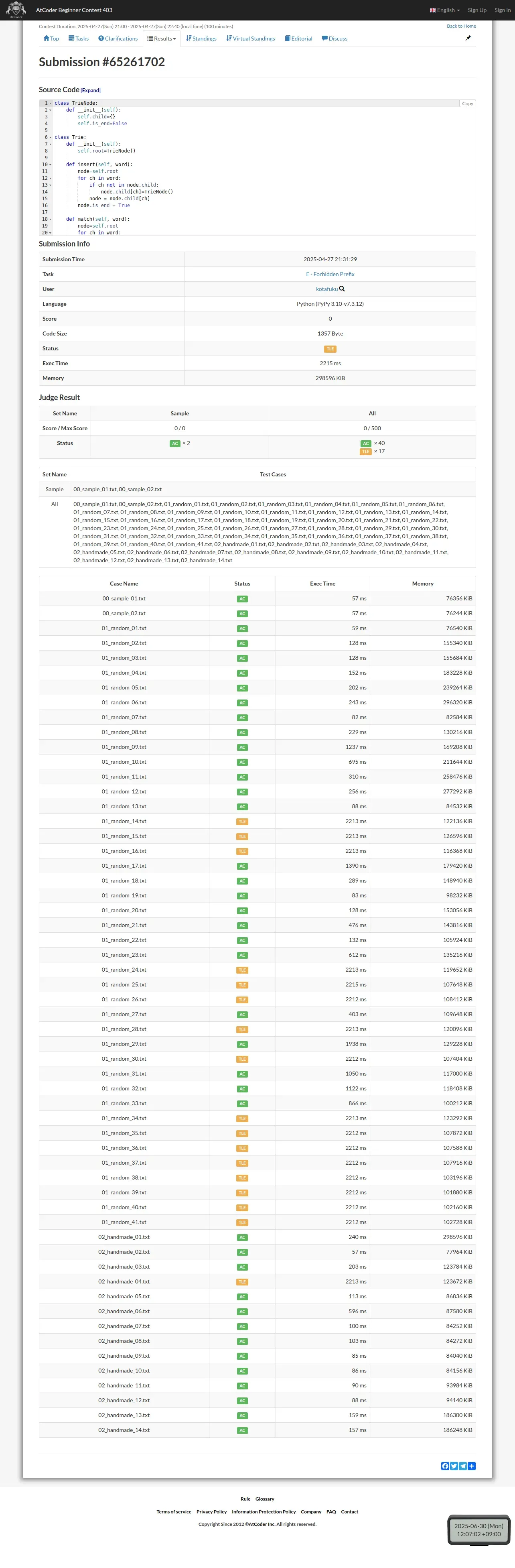Switch to the Standings tab
The height and width of the screenshot is (1568, 515).
201,39
